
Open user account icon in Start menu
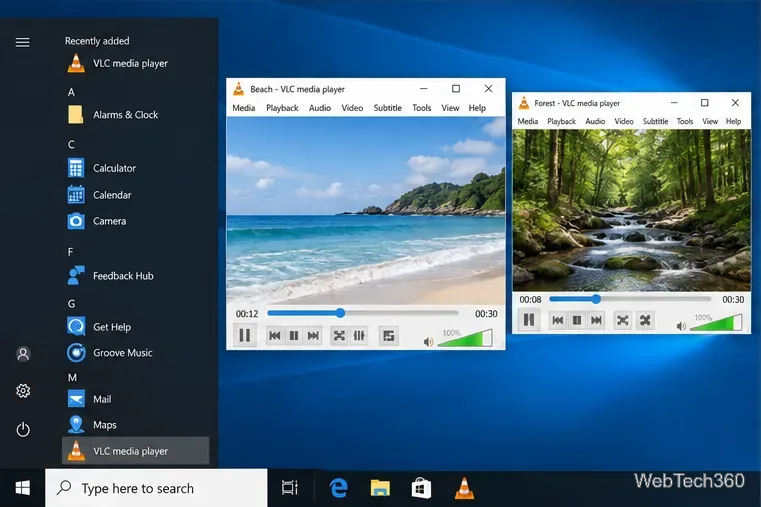tap(23, 354)
